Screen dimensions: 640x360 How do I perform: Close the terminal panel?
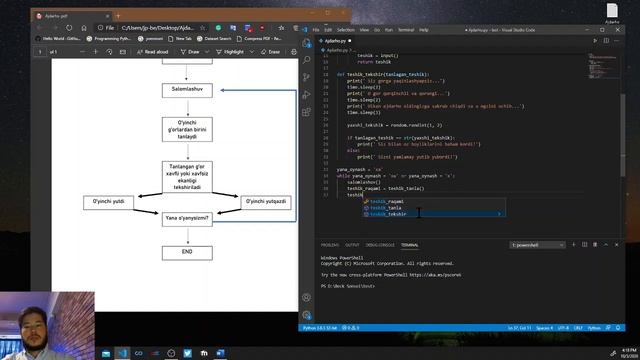pyautogui.click(x=617, y=244)
